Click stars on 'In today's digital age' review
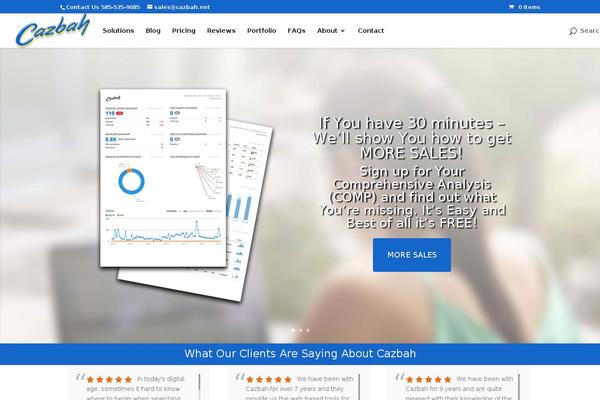Viewport: 600px width, 400px height. (x=109, y=380)
